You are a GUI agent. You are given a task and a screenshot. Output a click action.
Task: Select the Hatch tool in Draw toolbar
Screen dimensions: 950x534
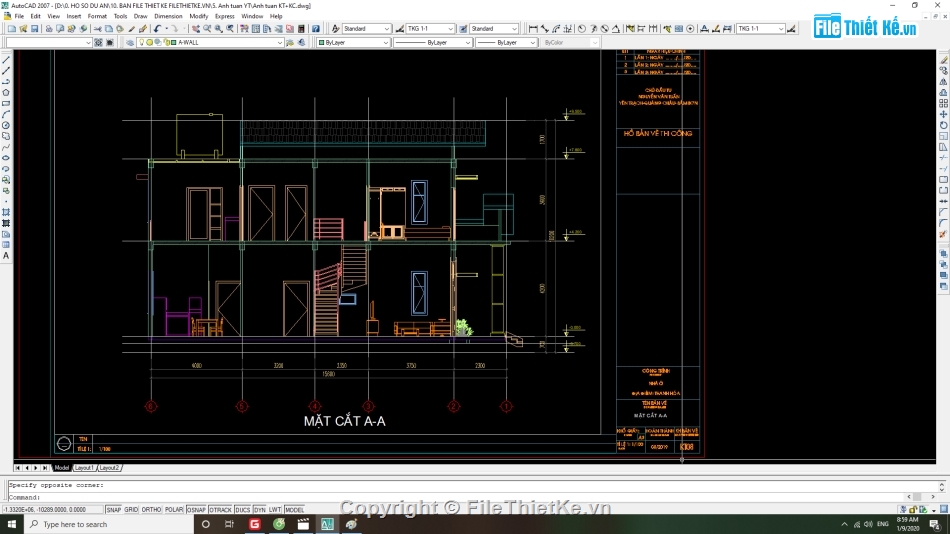[x=6, y=212]
